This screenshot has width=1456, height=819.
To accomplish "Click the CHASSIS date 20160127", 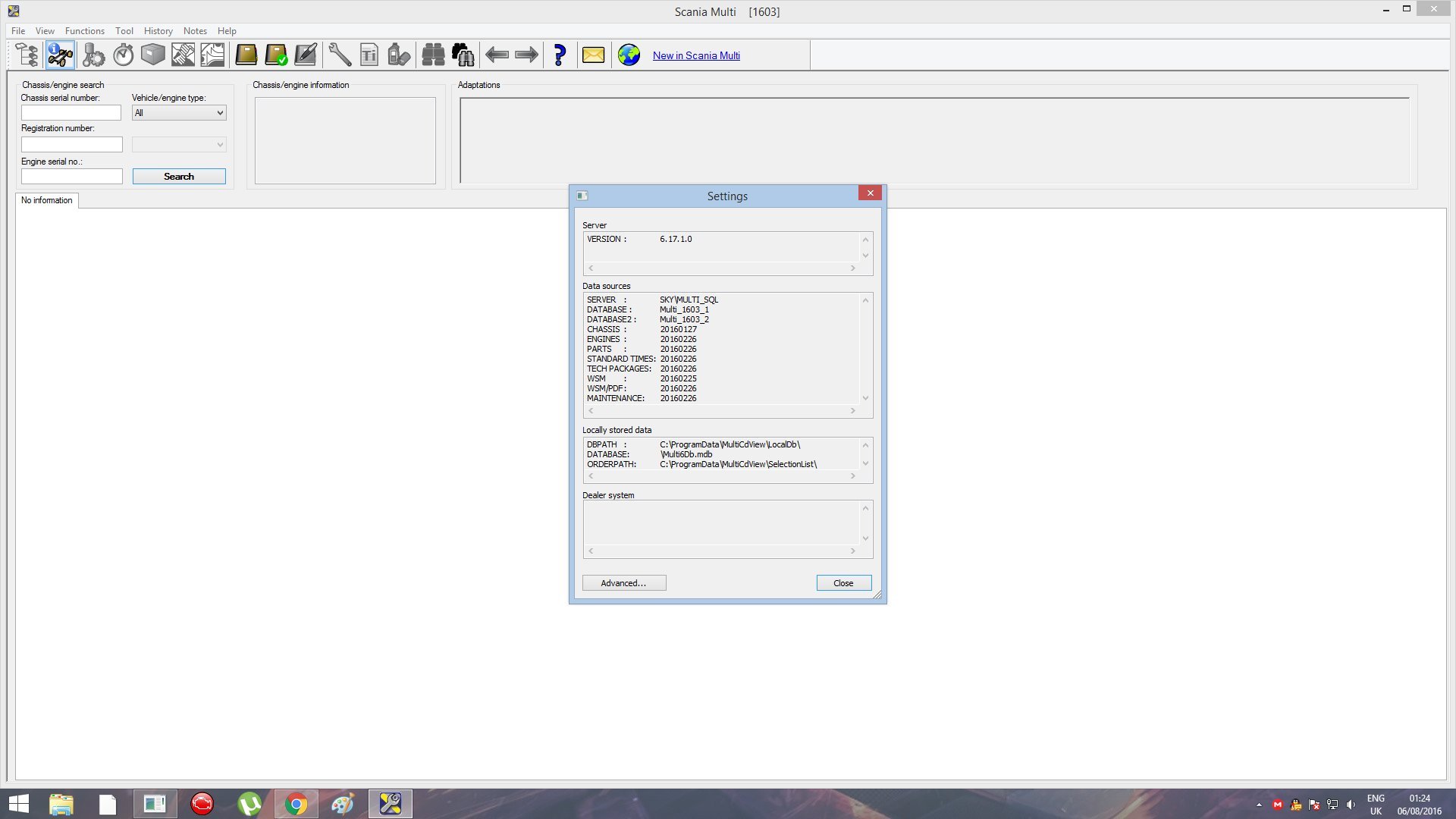I will 678,330.
